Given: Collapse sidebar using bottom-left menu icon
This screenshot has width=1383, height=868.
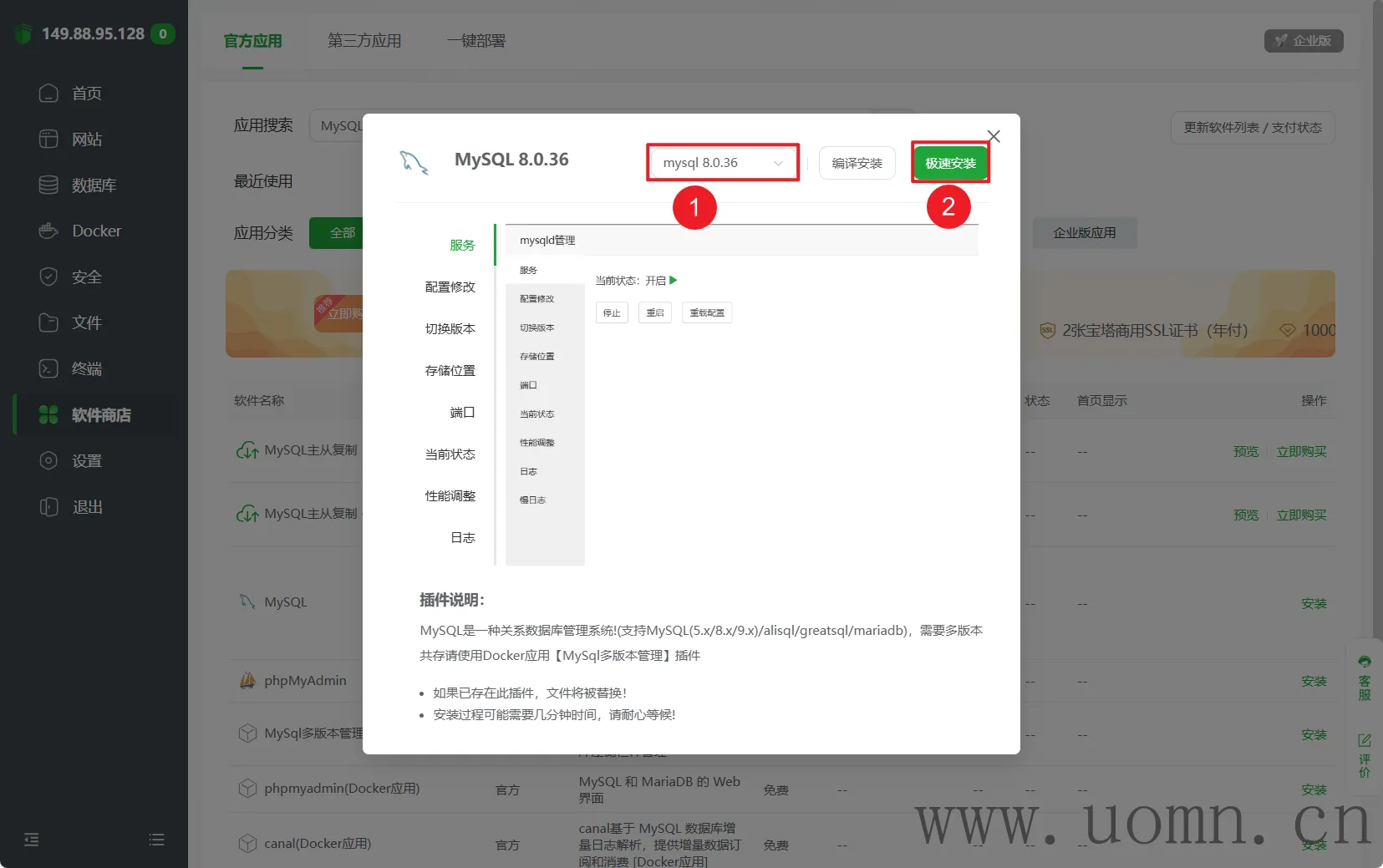Looking at the screenshot, I should (32, 840).
